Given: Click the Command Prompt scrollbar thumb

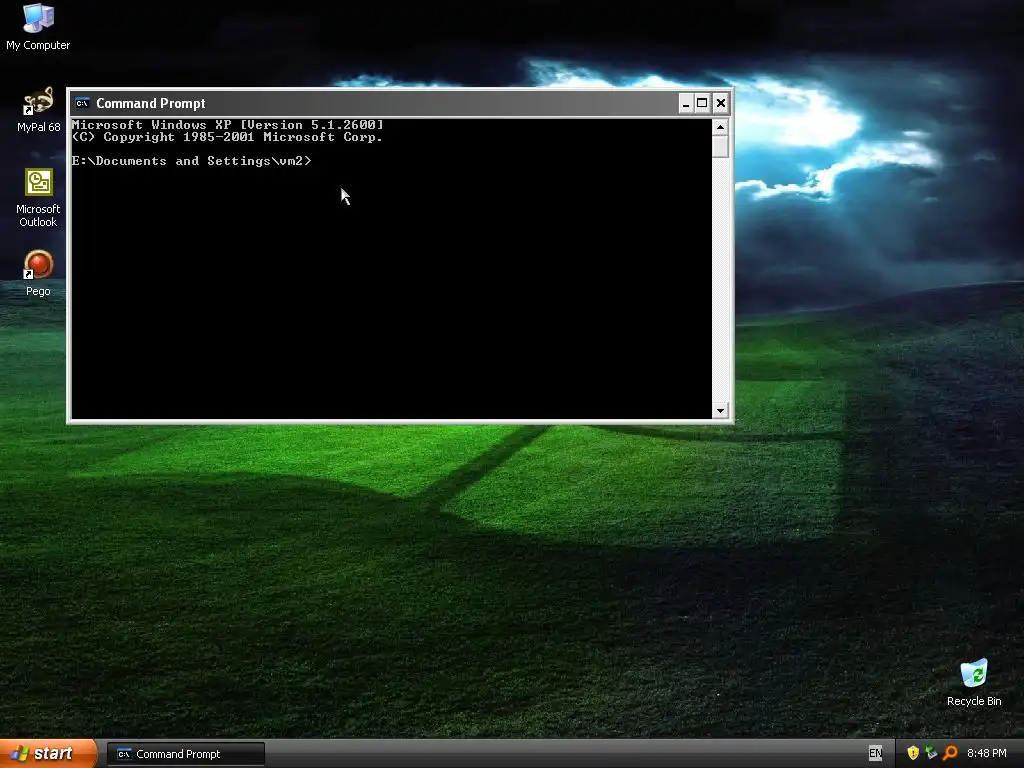Looking at the screenshot, I should point(720,146).
